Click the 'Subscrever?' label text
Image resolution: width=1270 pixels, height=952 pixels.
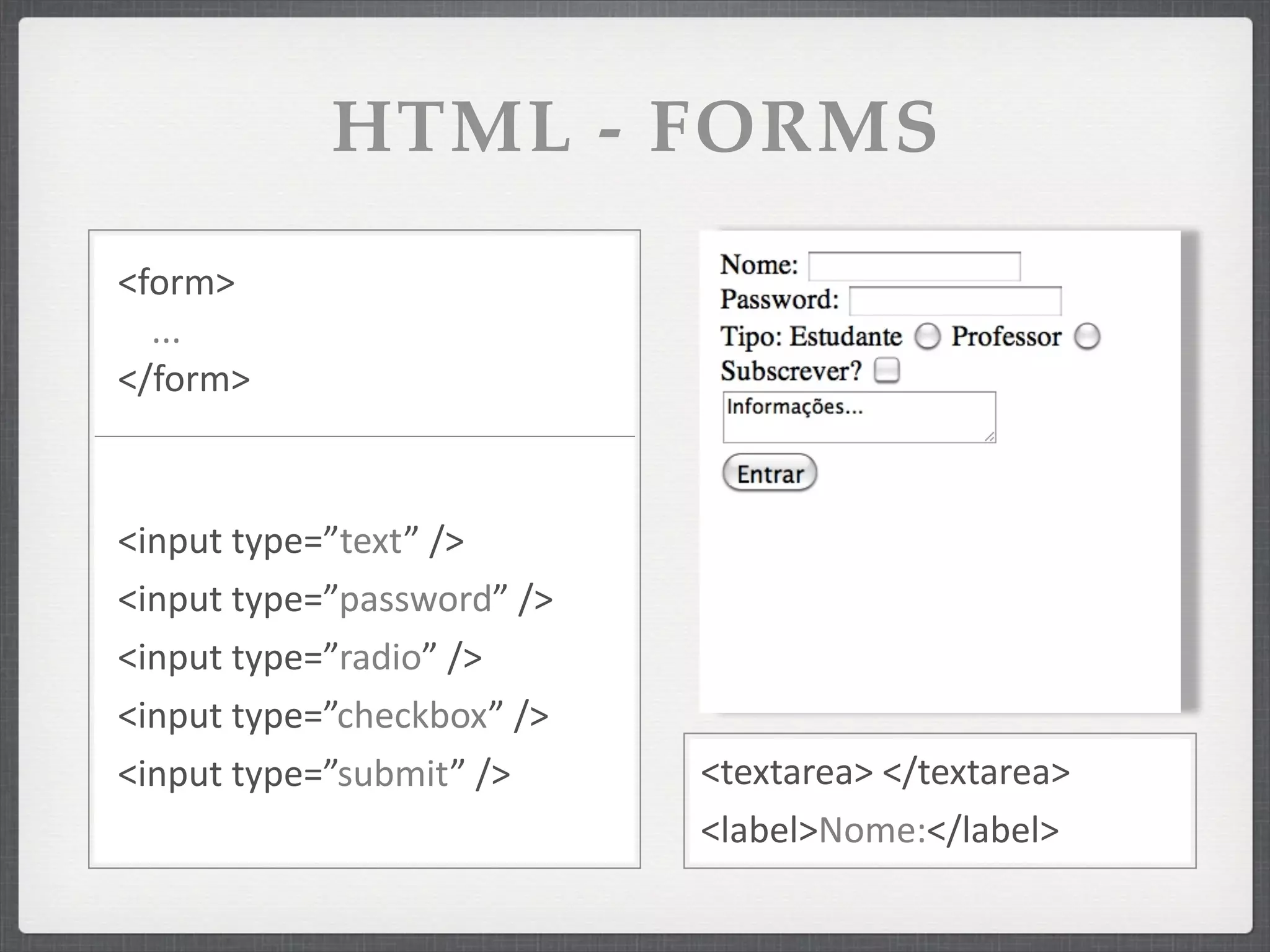(x=791, y=371)
